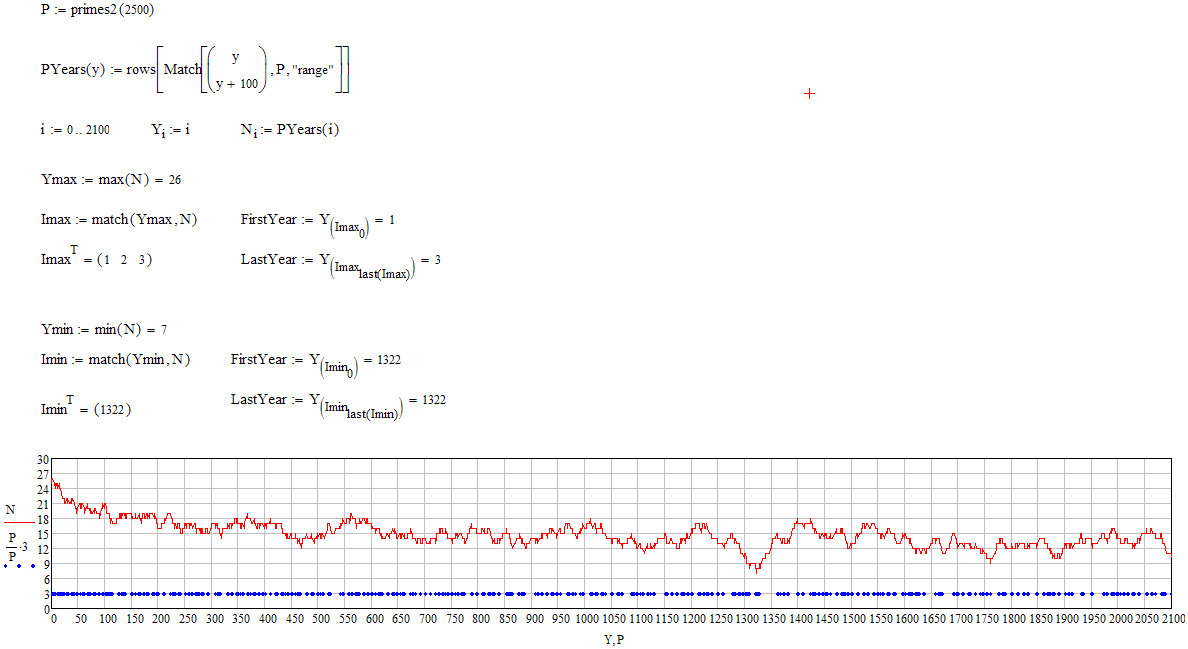Screen dimensions: 1188x649
Task: Click the Y,P x-axis label below plot
Action: [614, 640]
